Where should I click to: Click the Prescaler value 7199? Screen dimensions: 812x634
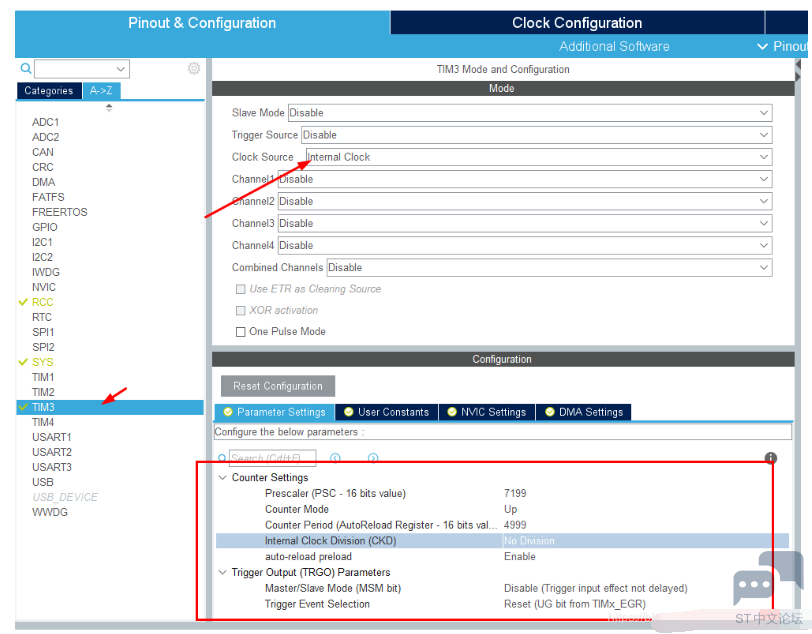[x=515, y=493]
